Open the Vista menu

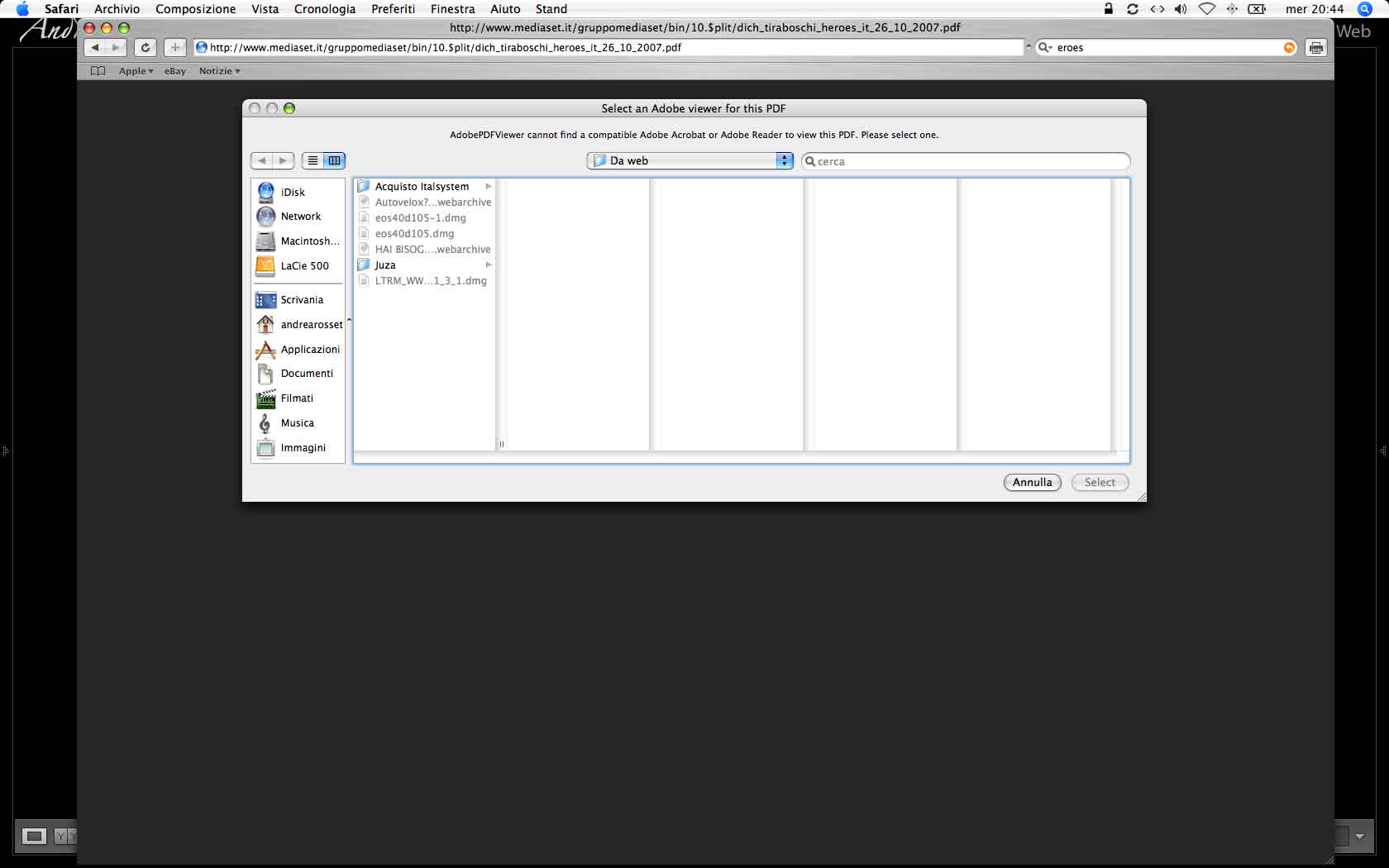pos(265,9)
